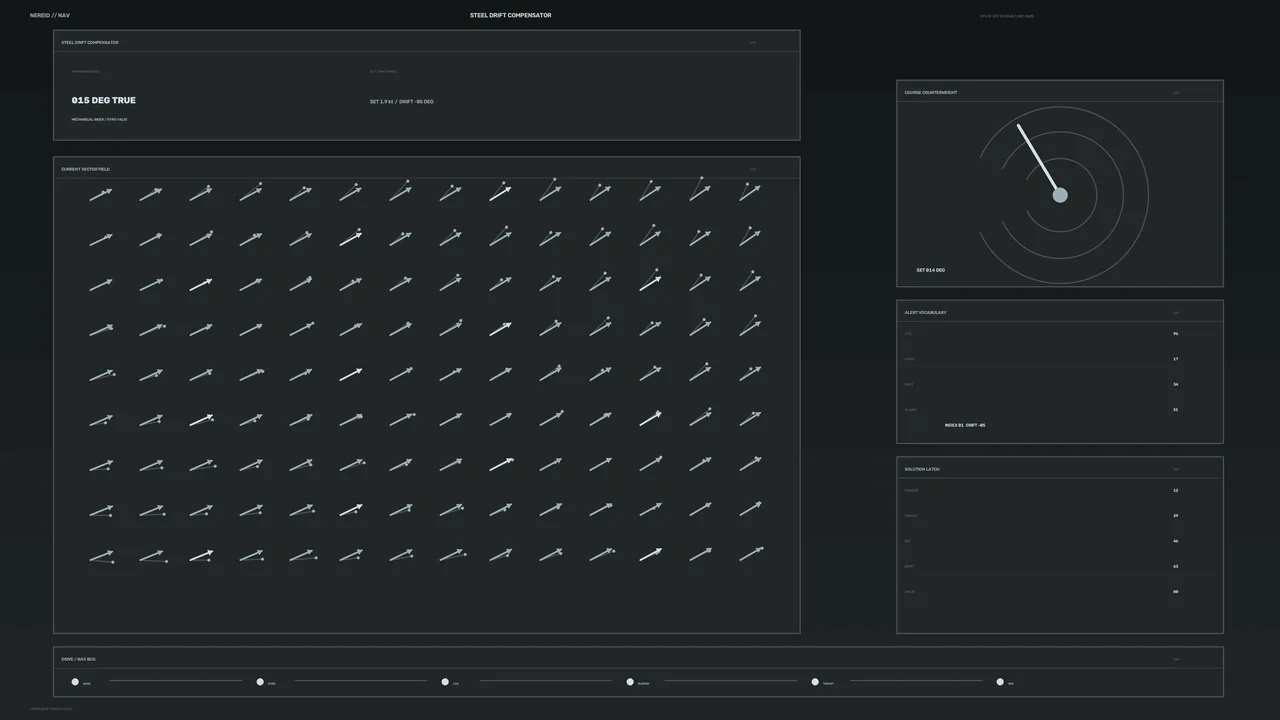Click the MECHANICAL INDEX / GYRO VALID status line

tap(99, 119)
